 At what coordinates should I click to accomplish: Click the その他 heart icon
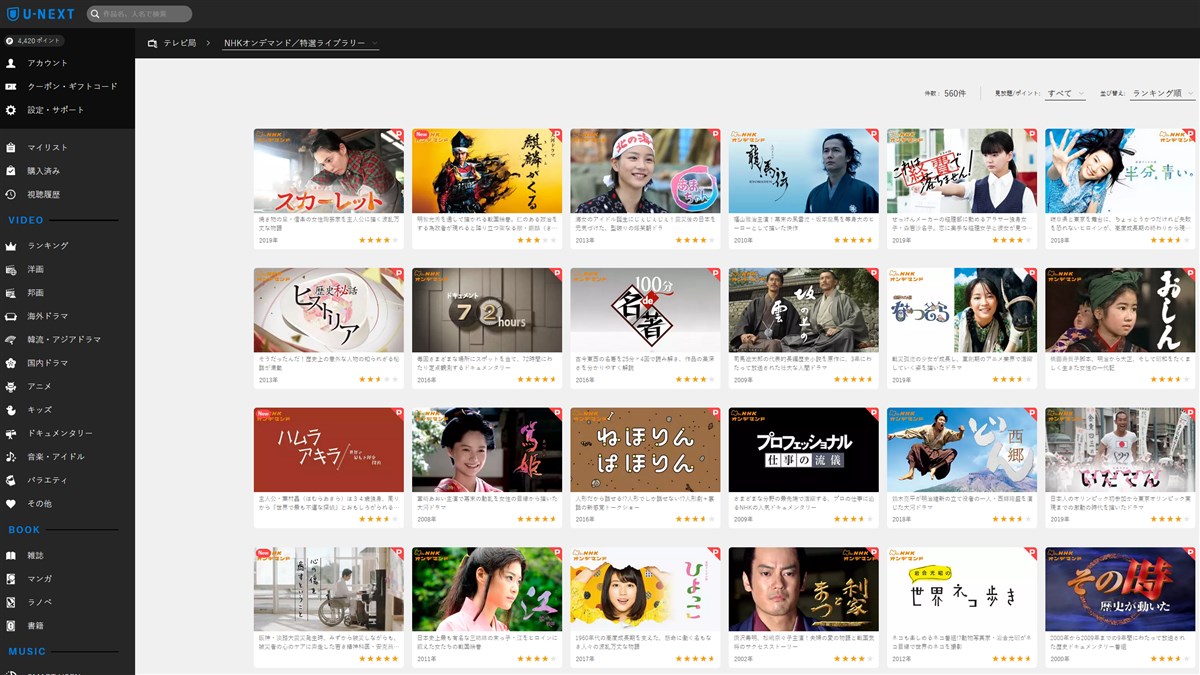[x=11, y=503]
